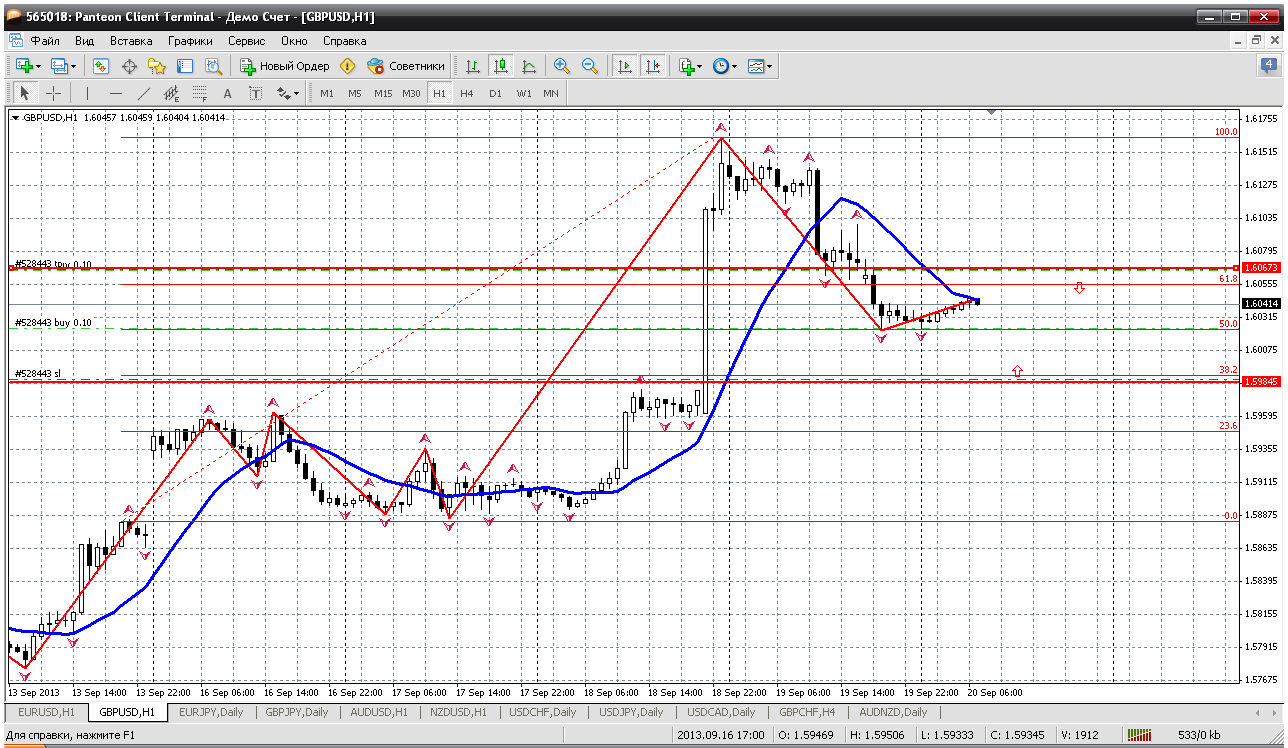This screenshot has width=1288, height=748.
Task: Switch to W1 timeframe
Action: point(524,93)
